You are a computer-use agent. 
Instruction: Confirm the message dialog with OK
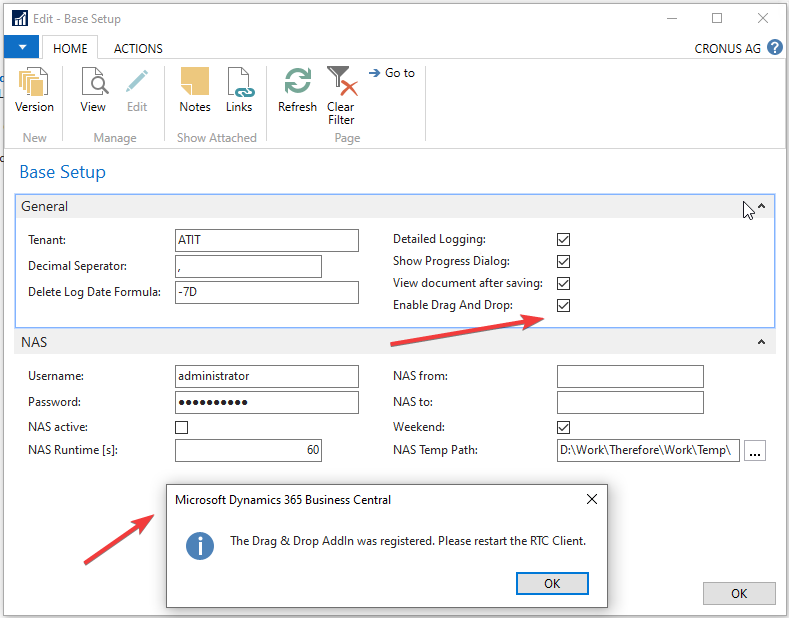pyautogui.click(x=552, y=583)
